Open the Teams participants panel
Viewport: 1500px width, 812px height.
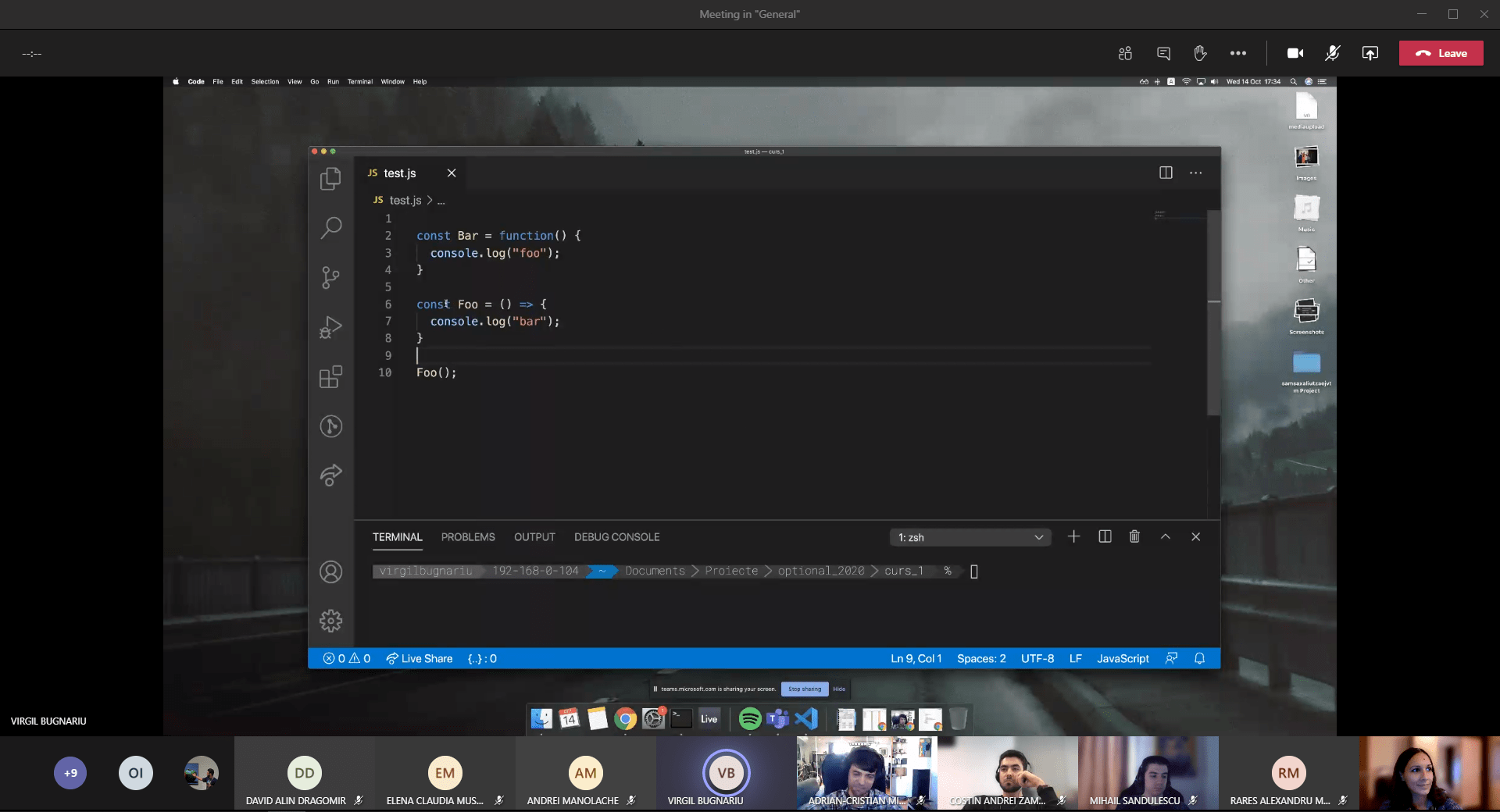1125,53
